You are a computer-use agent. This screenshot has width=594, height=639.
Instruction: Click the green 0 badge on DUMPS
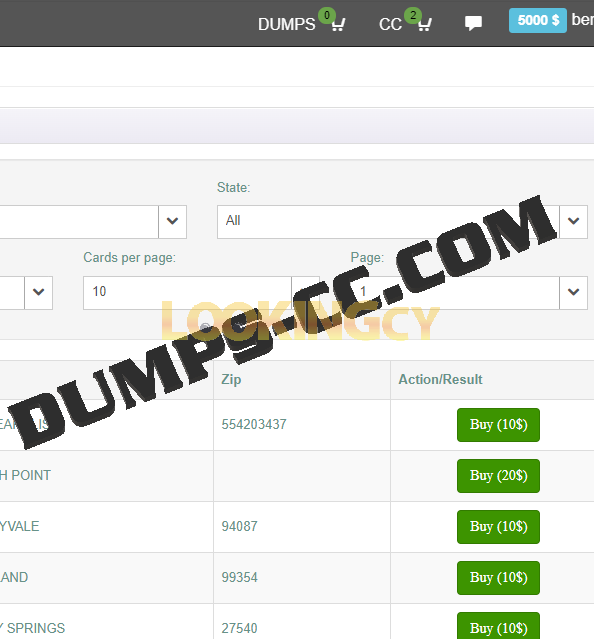327,15
